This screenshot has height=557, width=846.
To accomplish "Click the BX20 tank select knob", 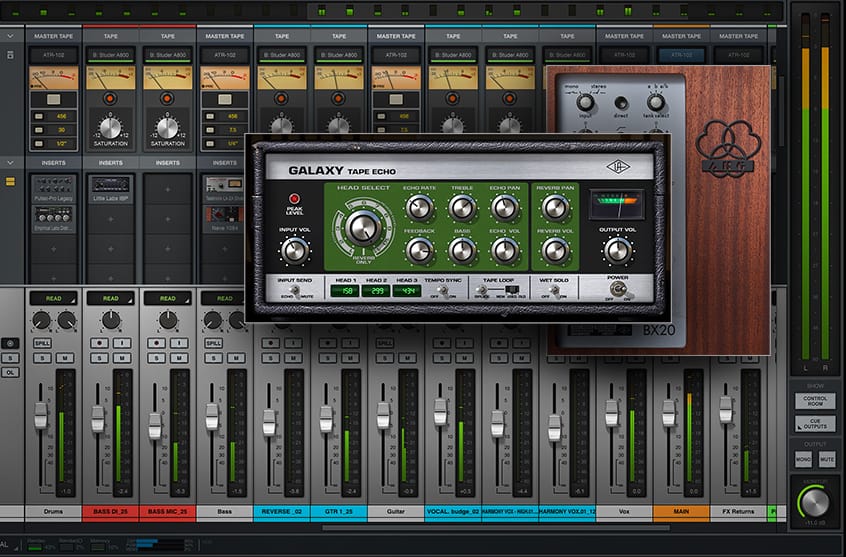I will click(656, 102).
